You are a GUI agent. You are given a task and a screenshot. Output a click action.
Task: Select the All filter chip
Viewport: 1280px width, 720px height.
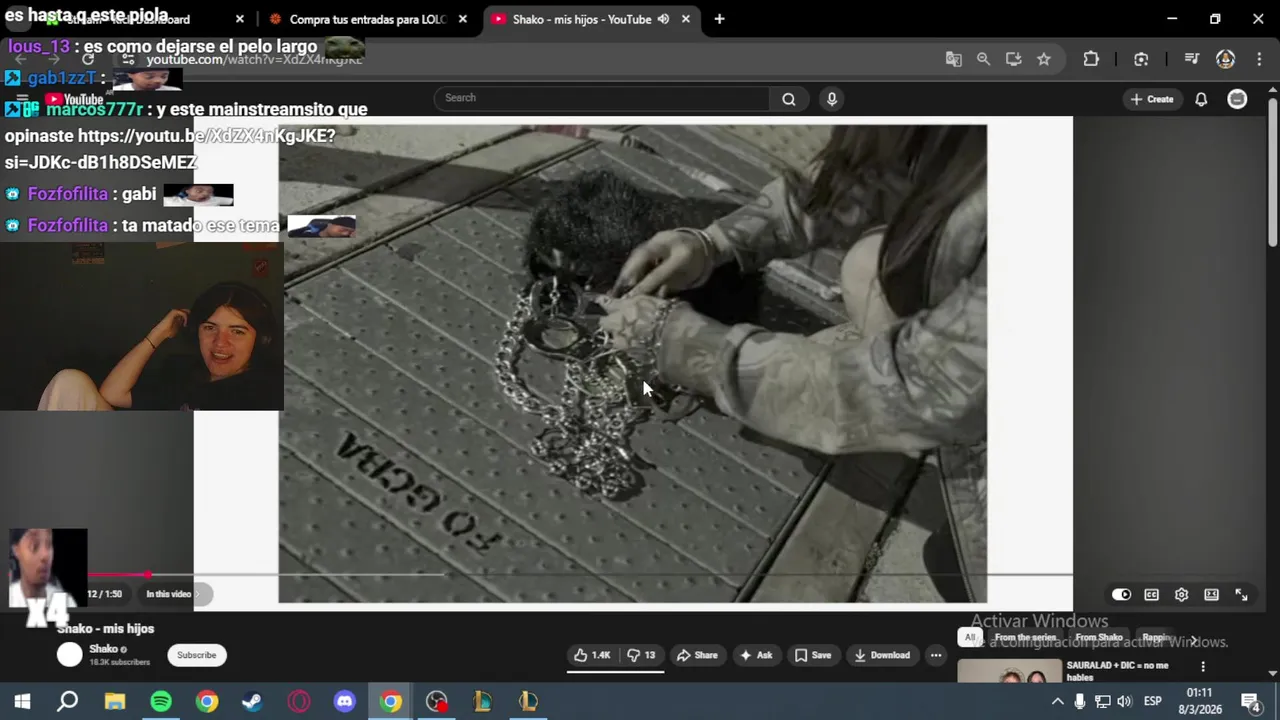(969, 637)
